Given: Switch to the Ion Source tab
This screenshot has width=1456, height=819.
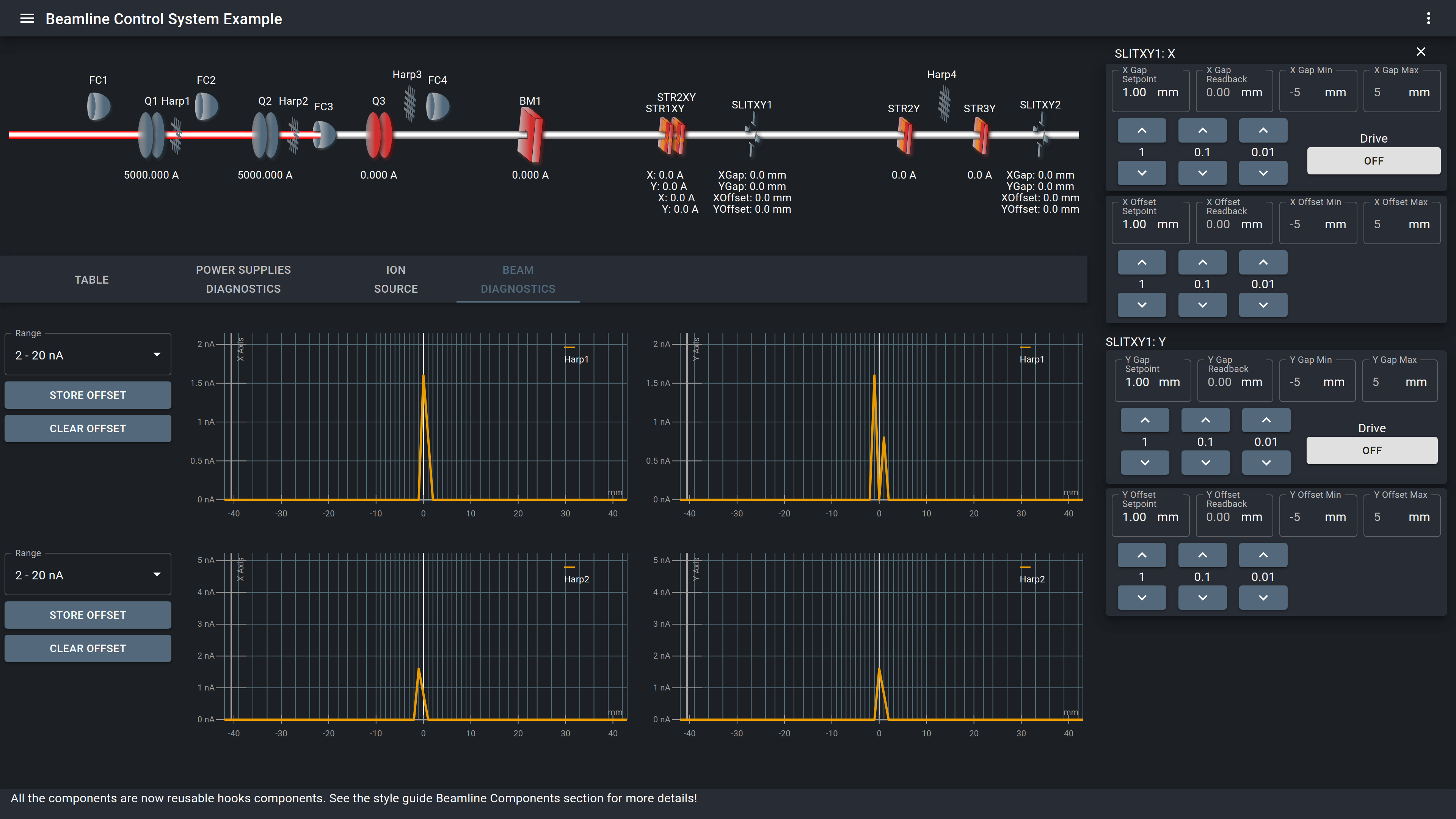Looking at the screenshot, I should coord(395,279).
